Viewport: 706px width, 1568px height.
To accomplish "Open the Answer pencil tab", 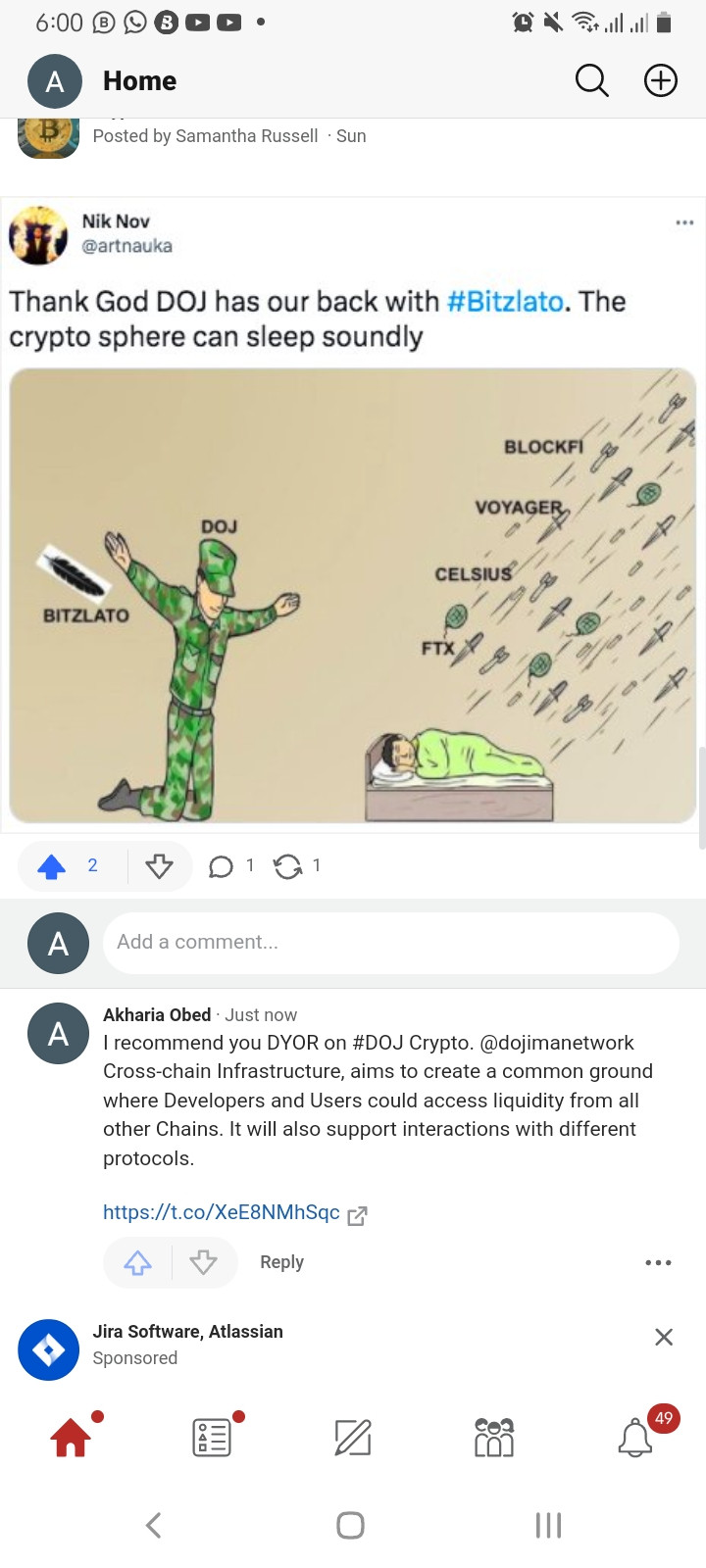I will coord(353,1438).
